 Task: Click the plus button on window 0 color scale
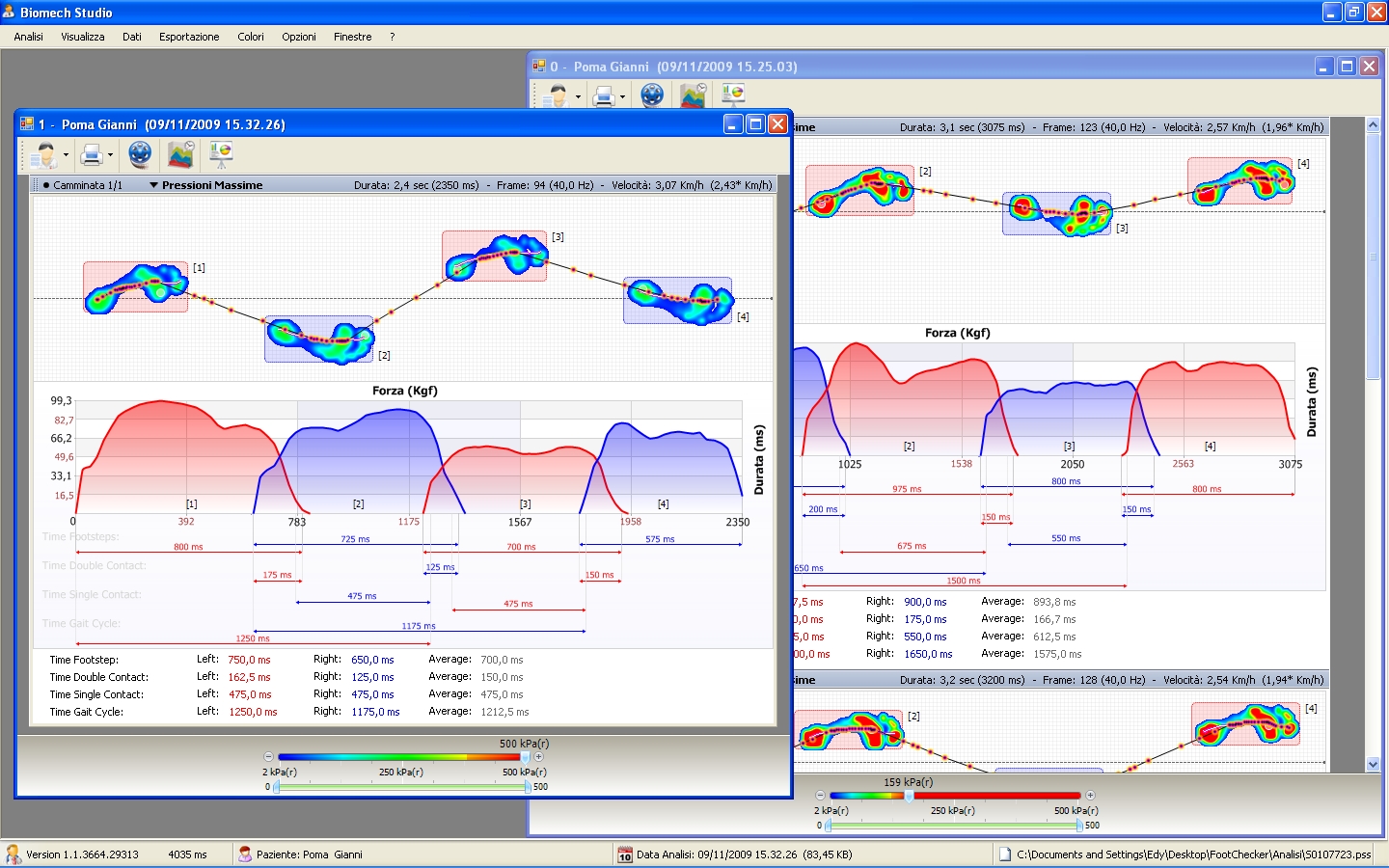click(x=1090, y=796)
